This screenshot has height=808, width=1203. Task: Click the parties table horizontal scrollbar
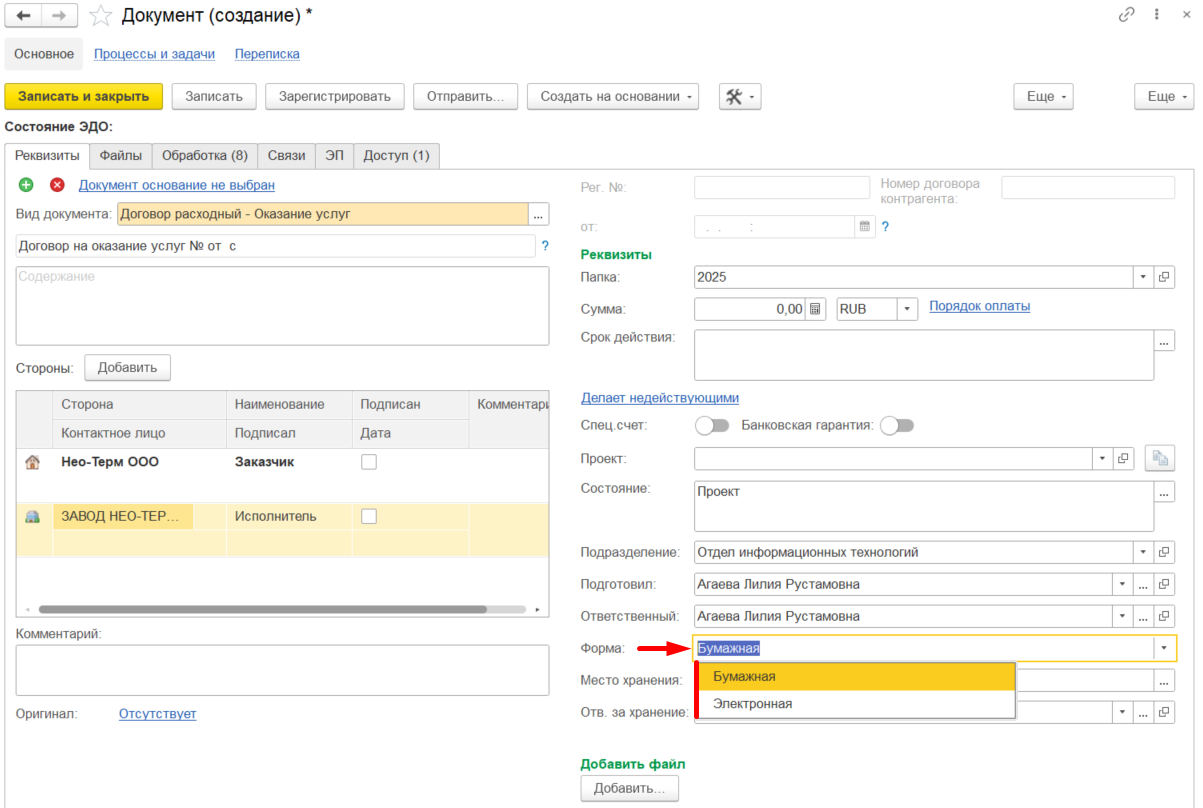(262, 608)
